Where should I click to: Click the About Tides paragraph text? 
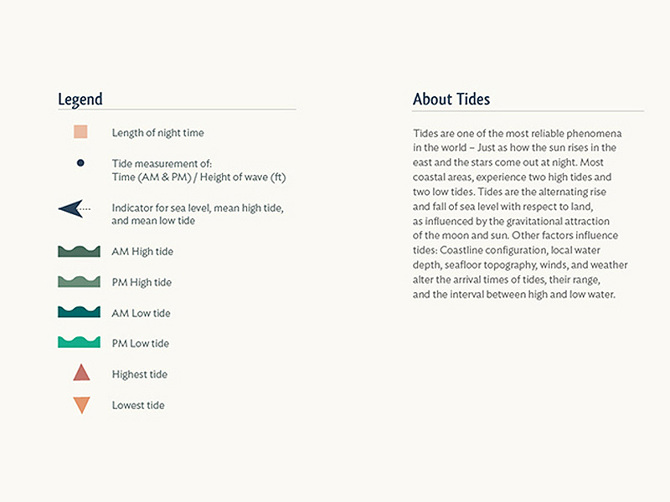tap(521, 214)
